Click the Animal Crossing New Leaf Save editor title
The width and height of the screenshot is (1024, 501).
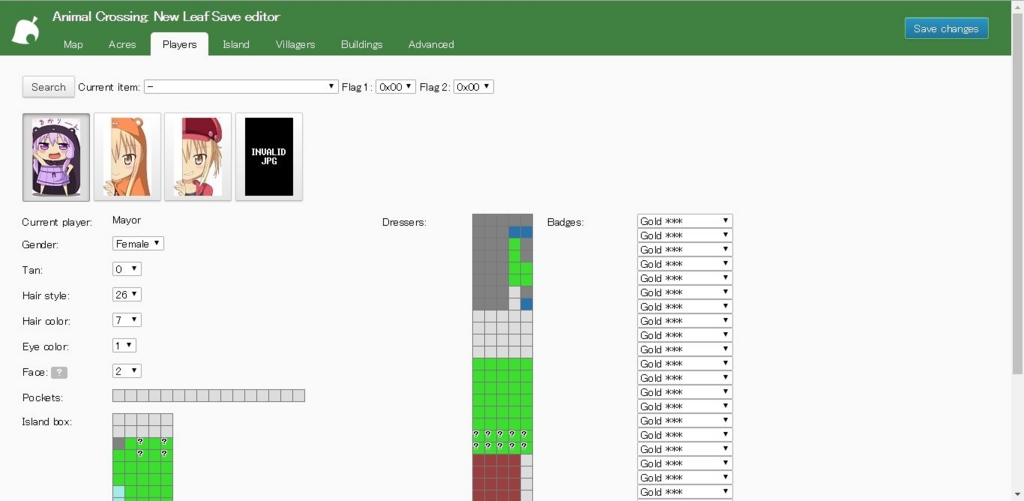pyautogui.click(x=166, y=16)
